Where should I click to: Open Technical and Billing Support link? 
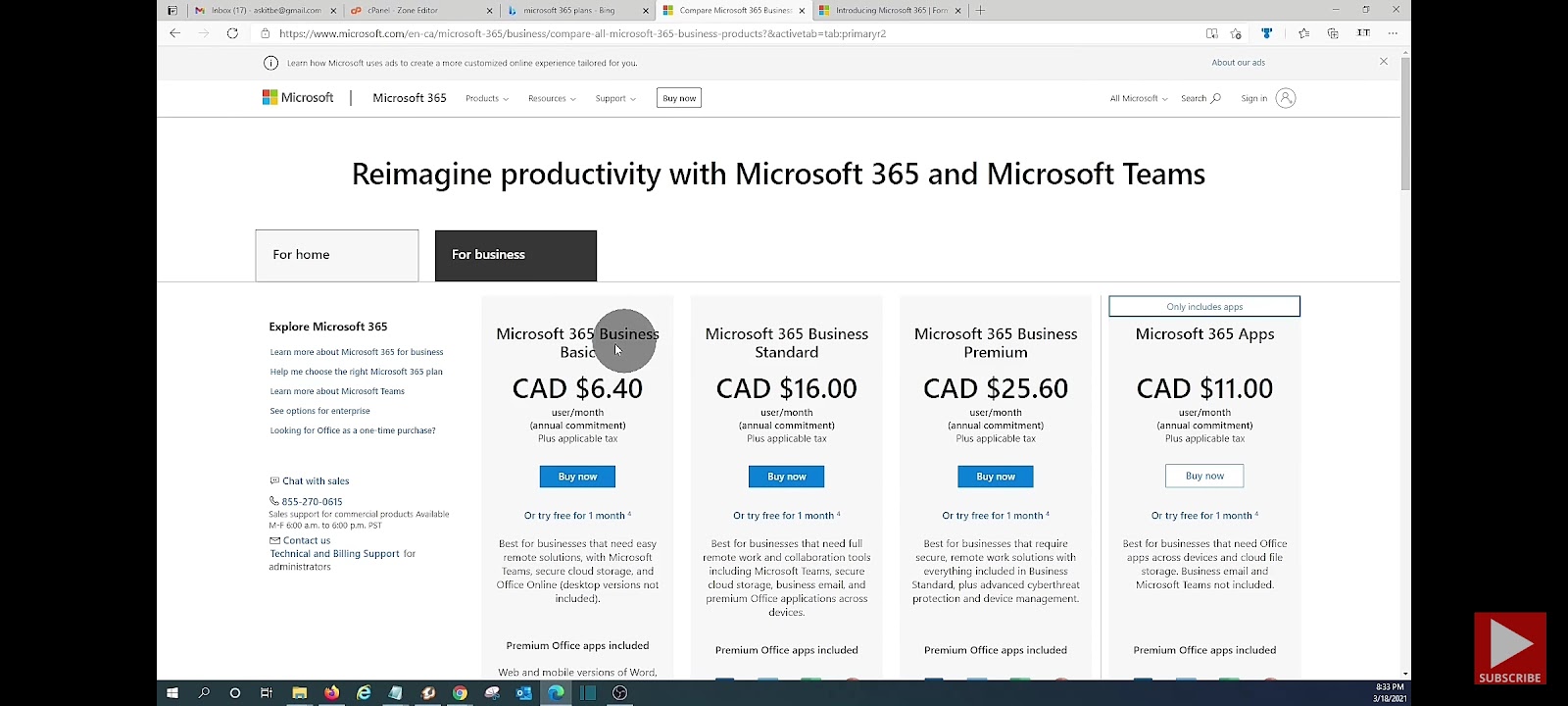(x=335, y=554)
